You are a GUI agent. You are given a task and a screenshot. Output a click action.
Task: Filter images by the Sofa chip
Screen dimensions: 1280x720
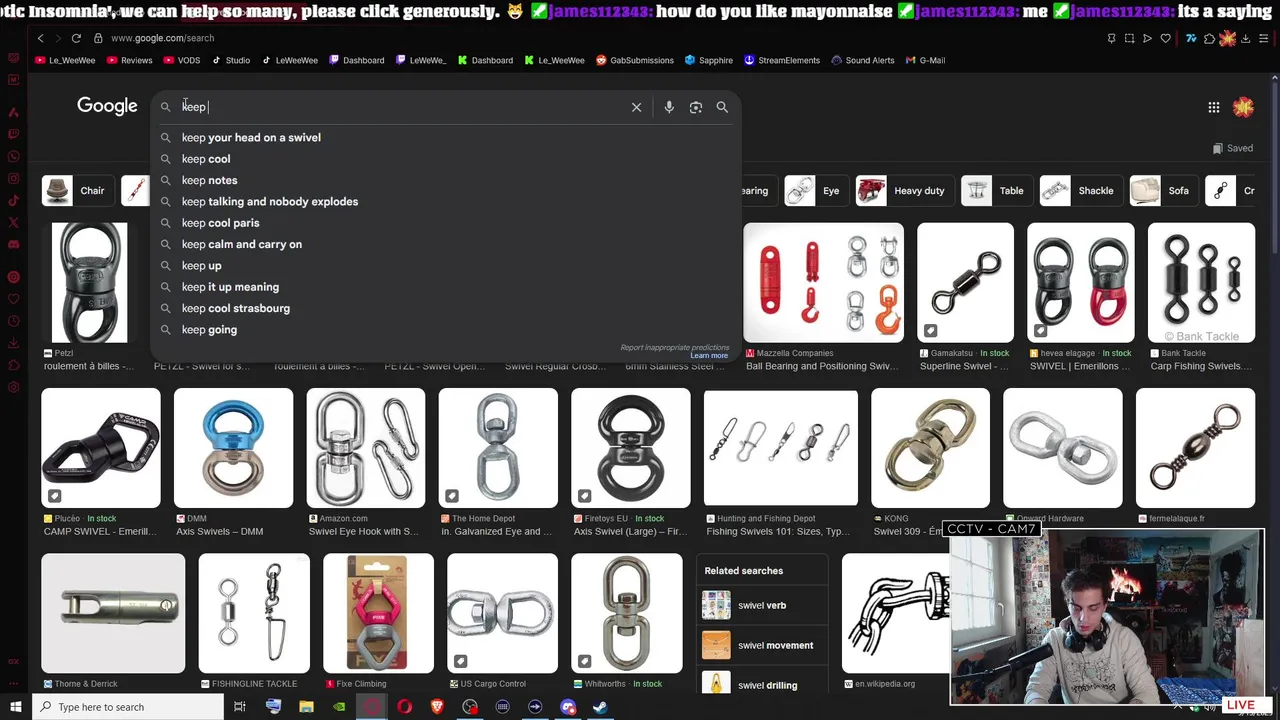(1163, 191)
